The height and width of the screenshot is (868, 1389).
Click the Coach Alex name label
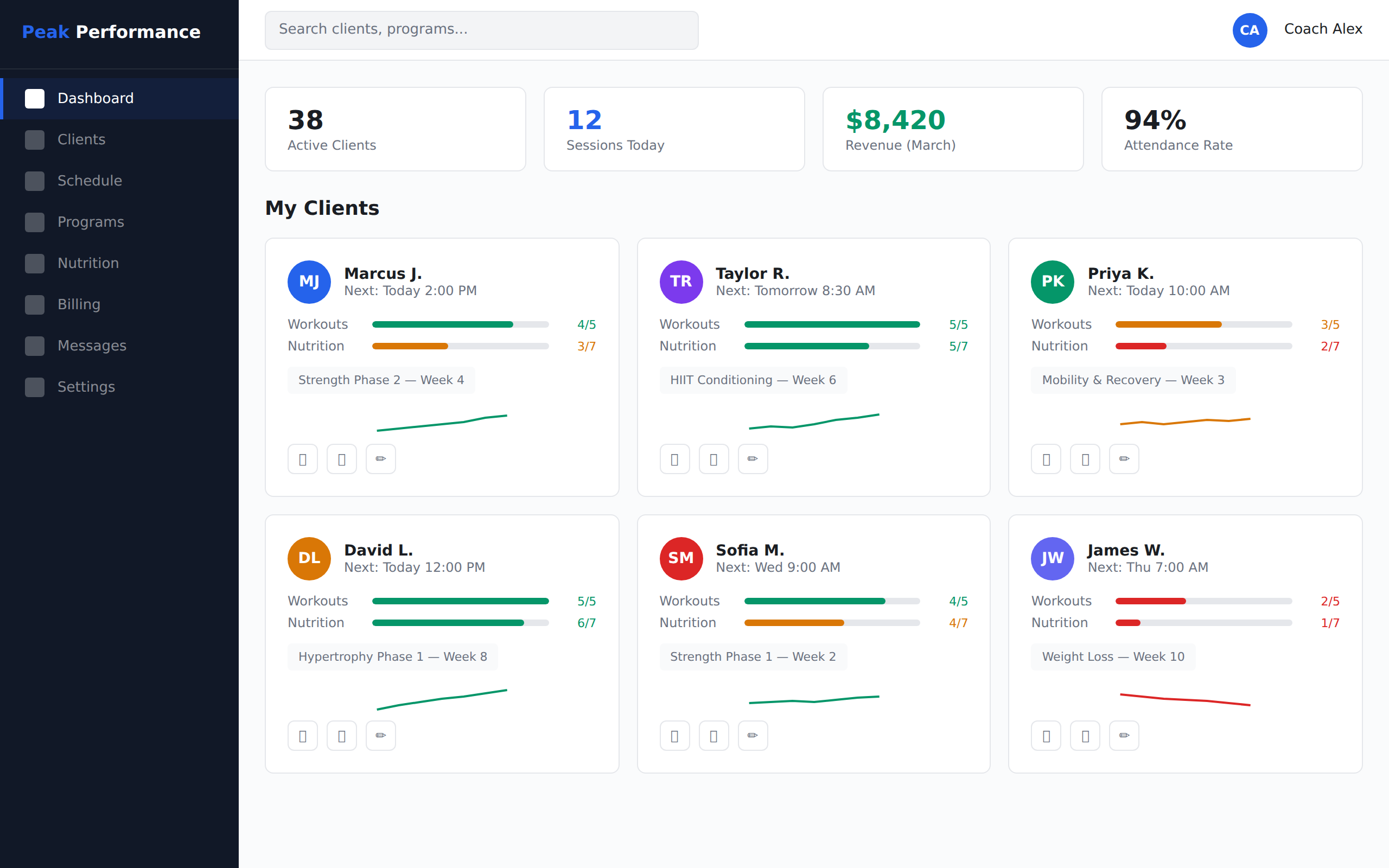[x=1323, y=29]
